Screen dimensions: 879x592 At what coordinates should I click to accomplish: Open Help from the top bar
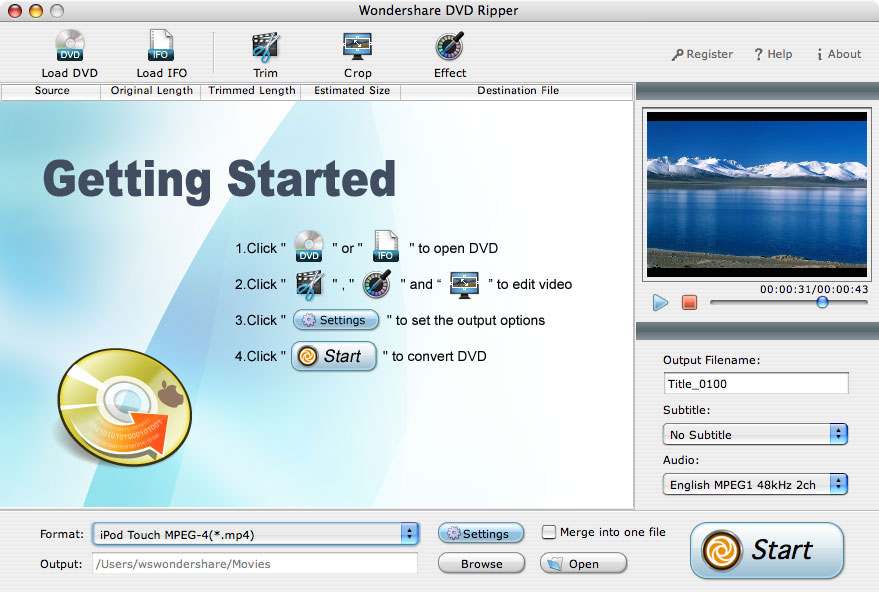773,54
